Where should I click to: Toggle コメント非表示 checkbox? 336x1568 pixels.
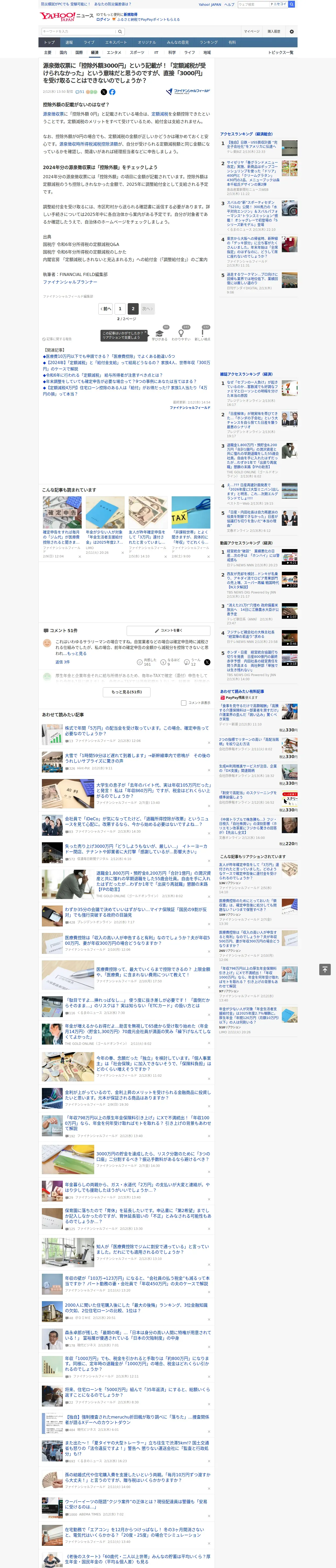(183, 702)
